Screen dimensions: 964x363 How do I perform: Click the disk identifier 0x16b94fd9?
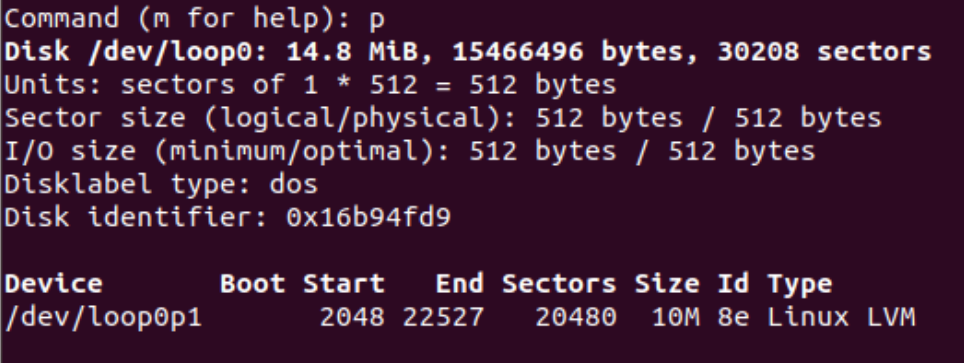(x=368, y=217)
